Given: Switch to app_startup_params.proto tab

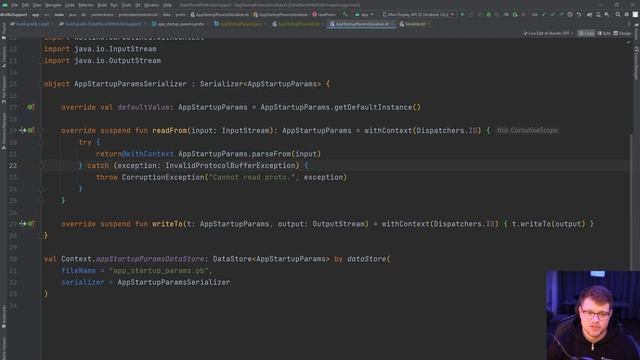Looking at the screenshot, I should pyautogui.click(x=178, y=24).
